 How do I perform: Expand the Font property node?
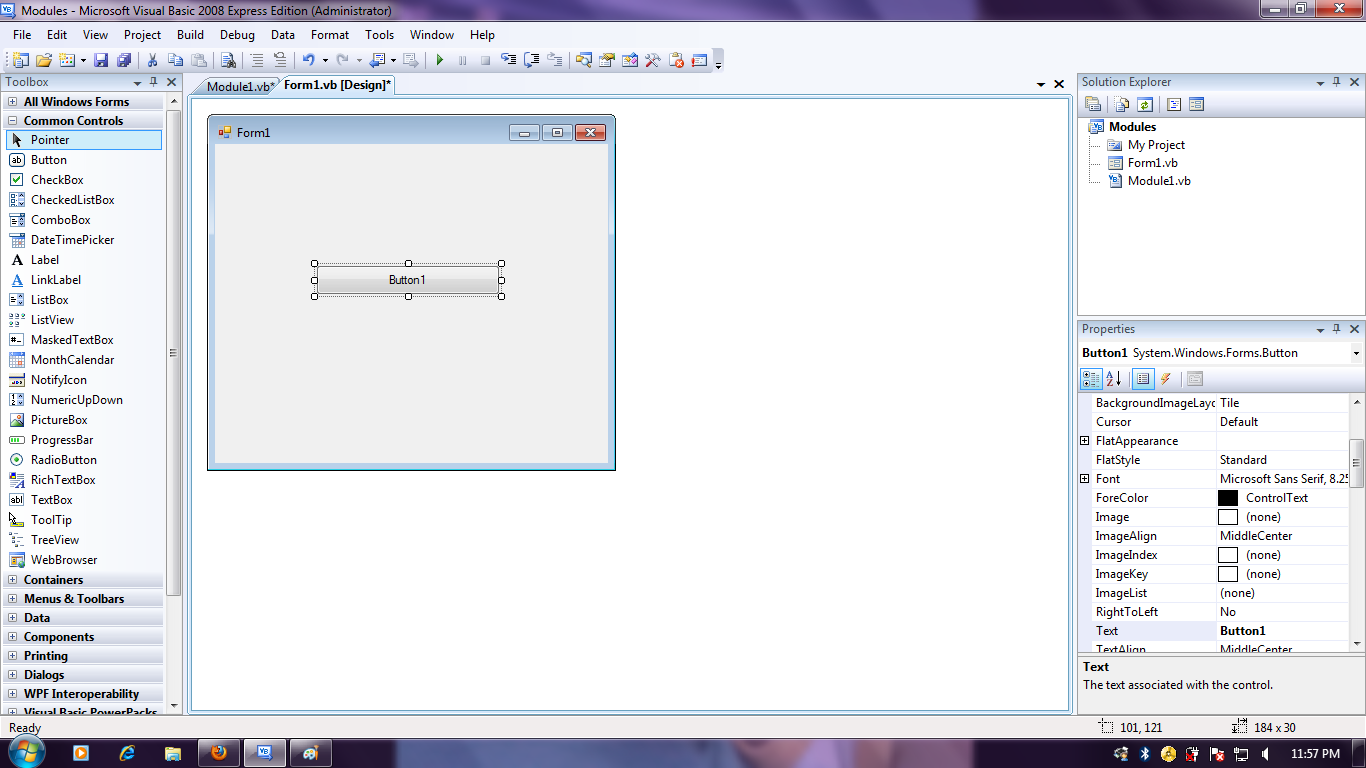1085,479
